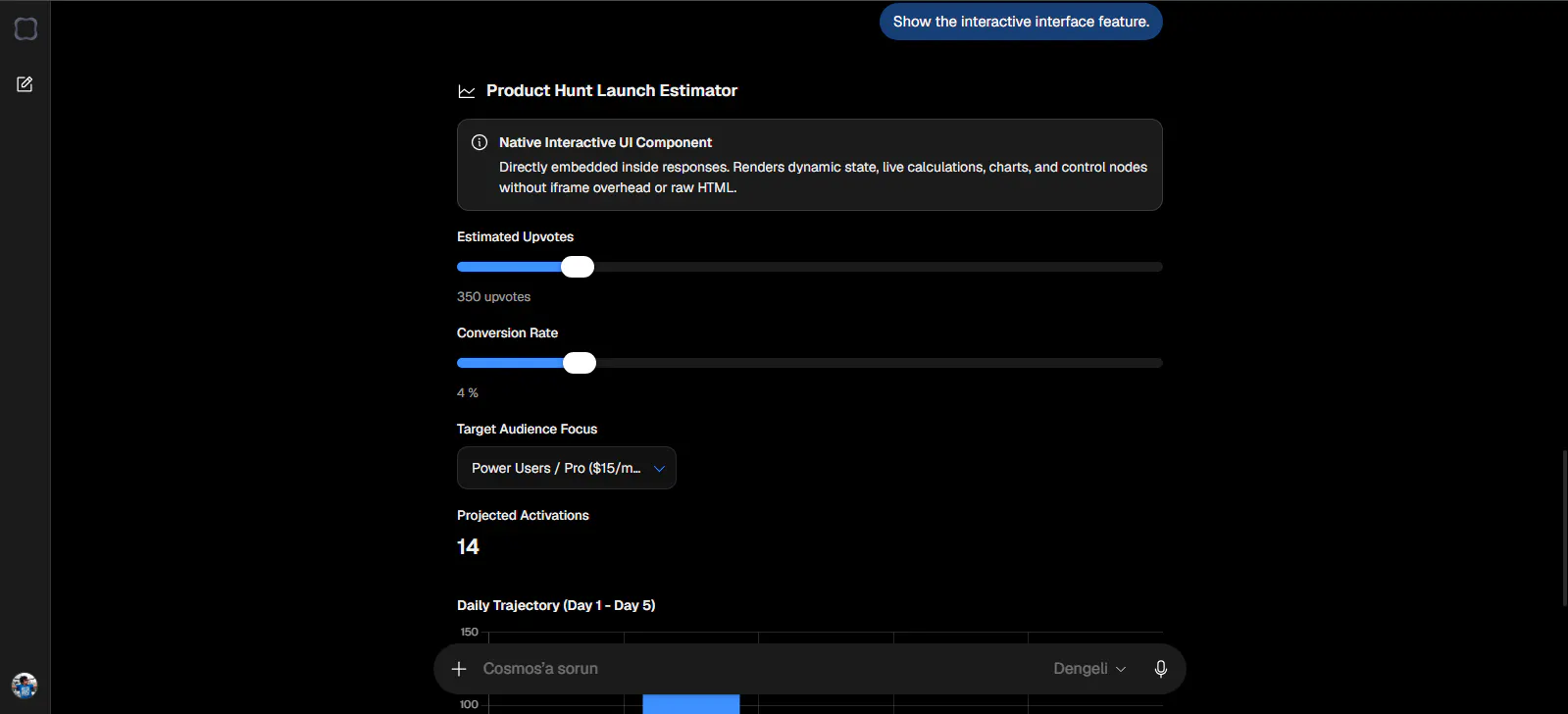1568x714 pixels.
Task: Open the Dengeli mode selector
Action: (x=1089, y=669)
